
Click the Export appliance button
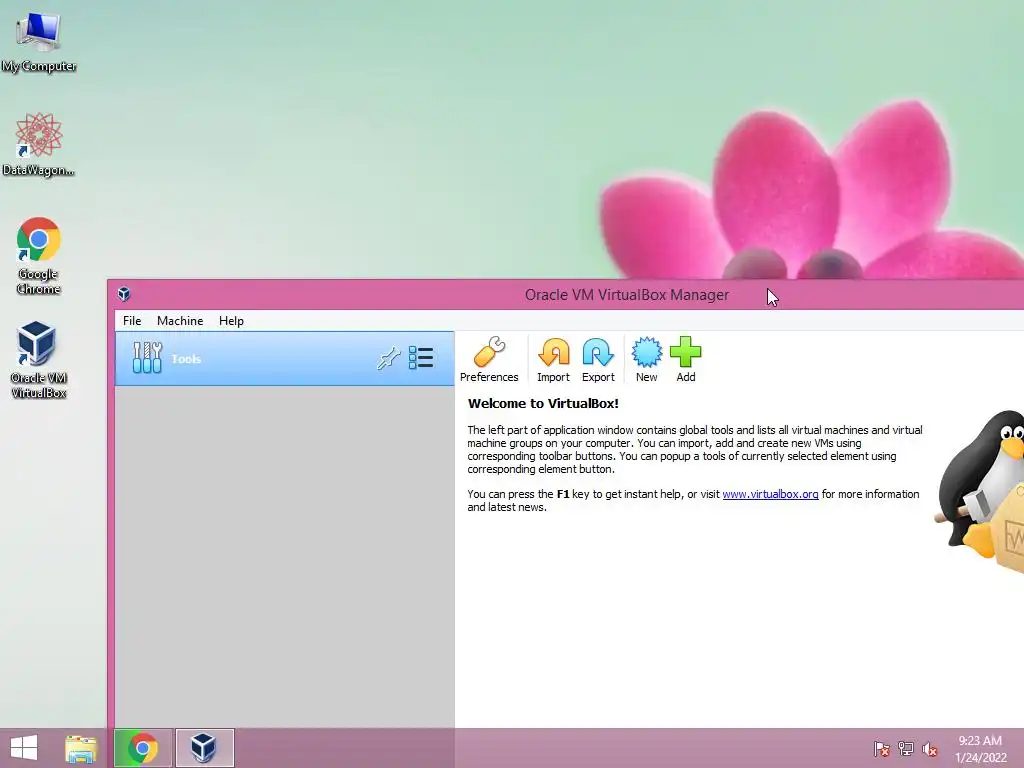pyautogui.click(x=598, y=359)
